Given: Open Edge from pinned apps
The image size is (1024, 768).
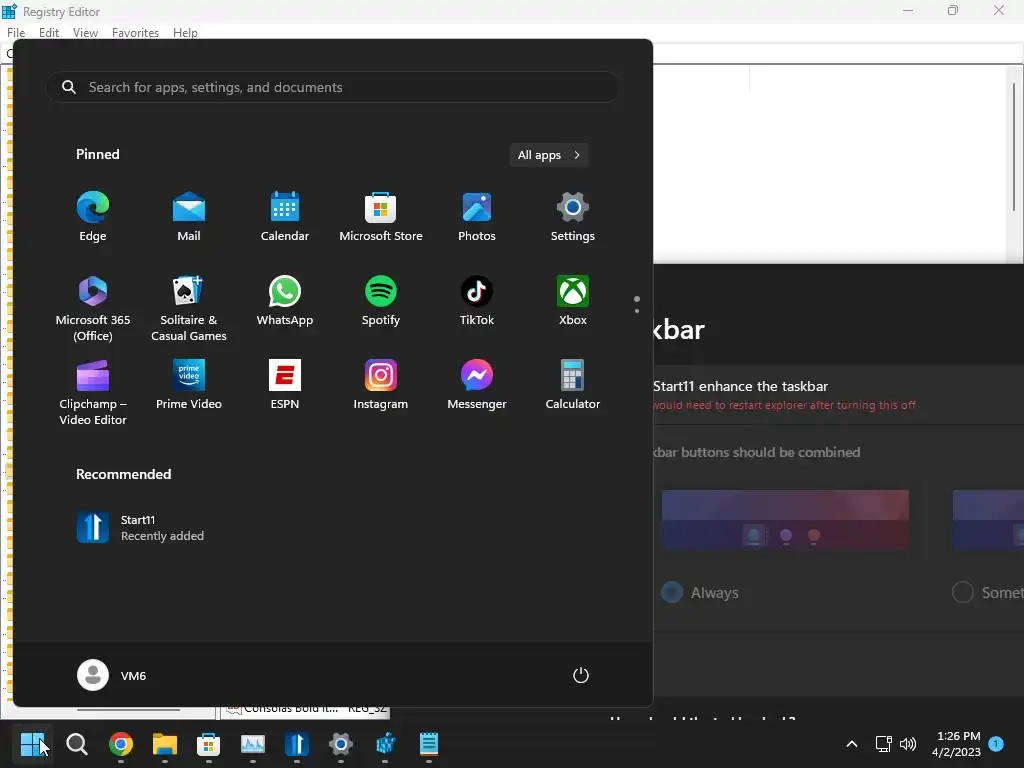Looking at the screenshot, I should [93, 217].
